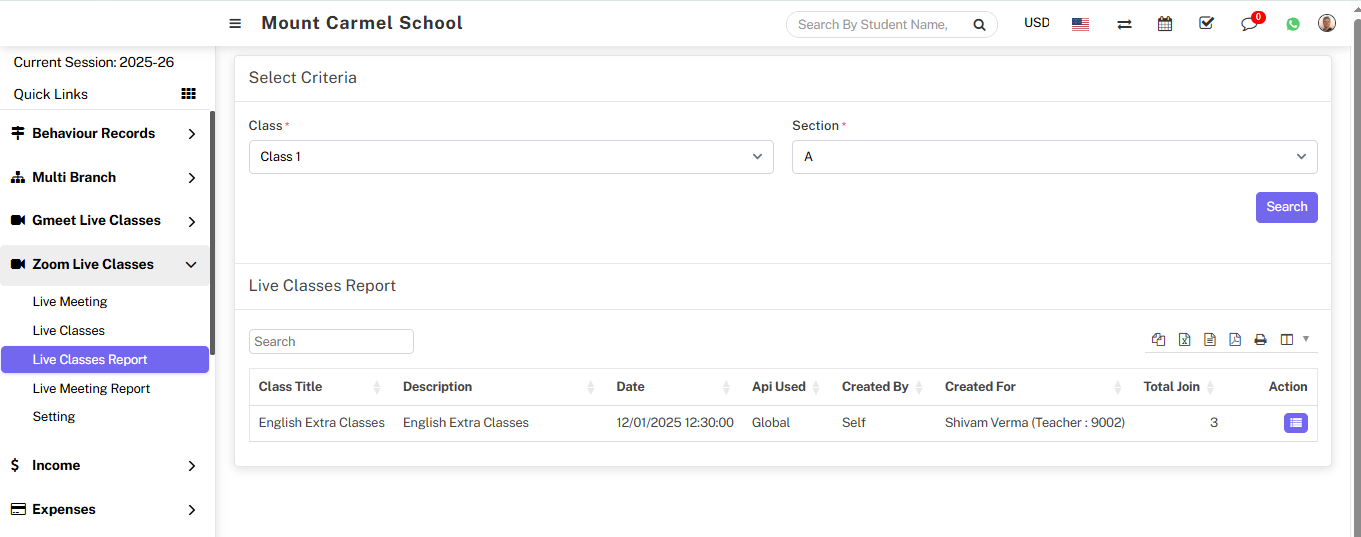The height and width of the screenshot is (537, 1361).
Task: Open the US flag language selector
Action: pyautogui.click(x=1080, y=24)
